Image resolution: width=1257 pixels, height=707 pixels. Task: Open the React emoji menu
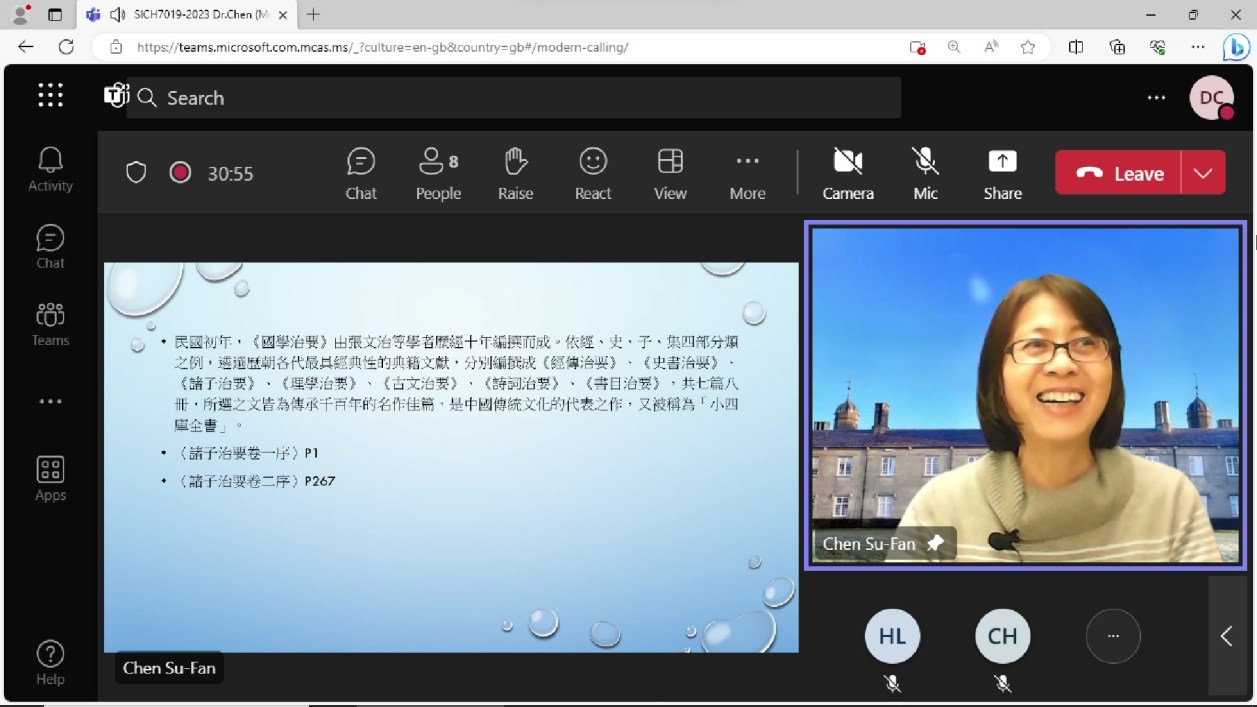[593, 173]
